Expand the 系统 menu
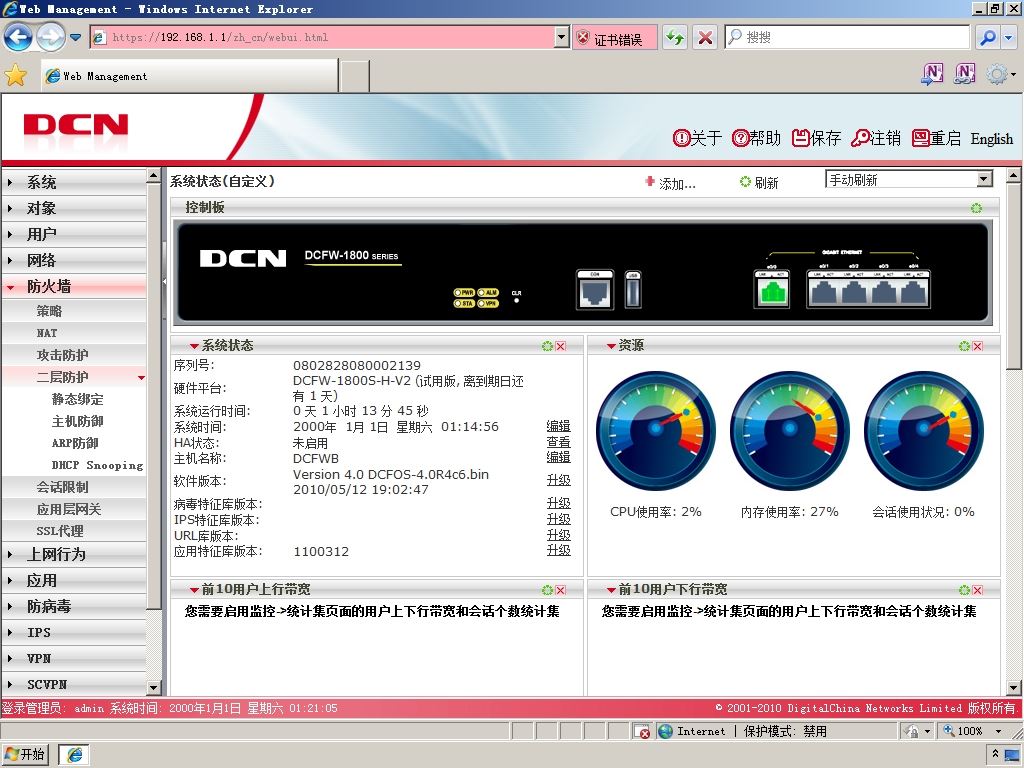This screenshot has width=1024, height=768. pos(73,182)
